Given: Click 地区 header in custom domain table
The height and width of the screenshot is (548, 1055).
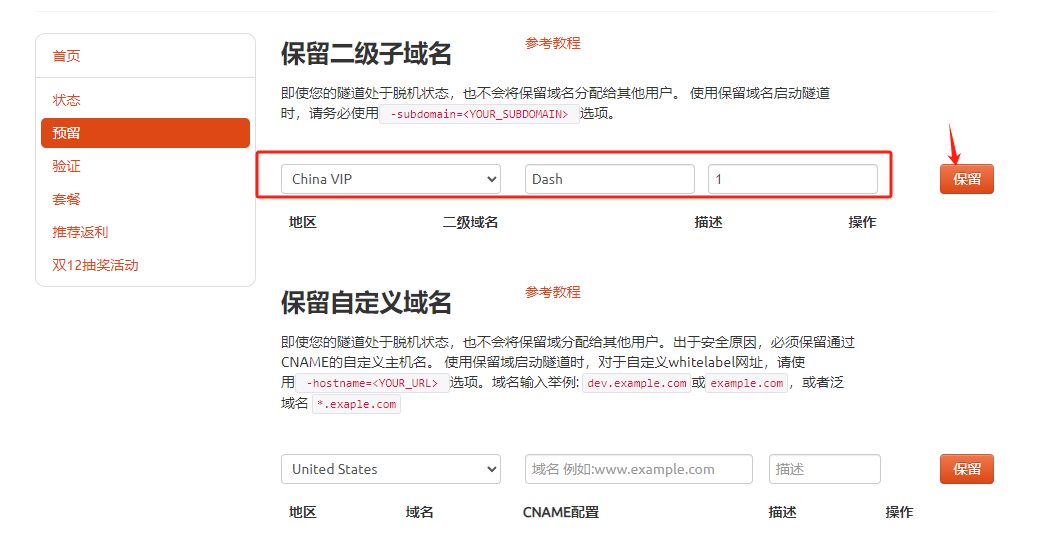Looking at the screenshot, I should (x=303, y=512).
